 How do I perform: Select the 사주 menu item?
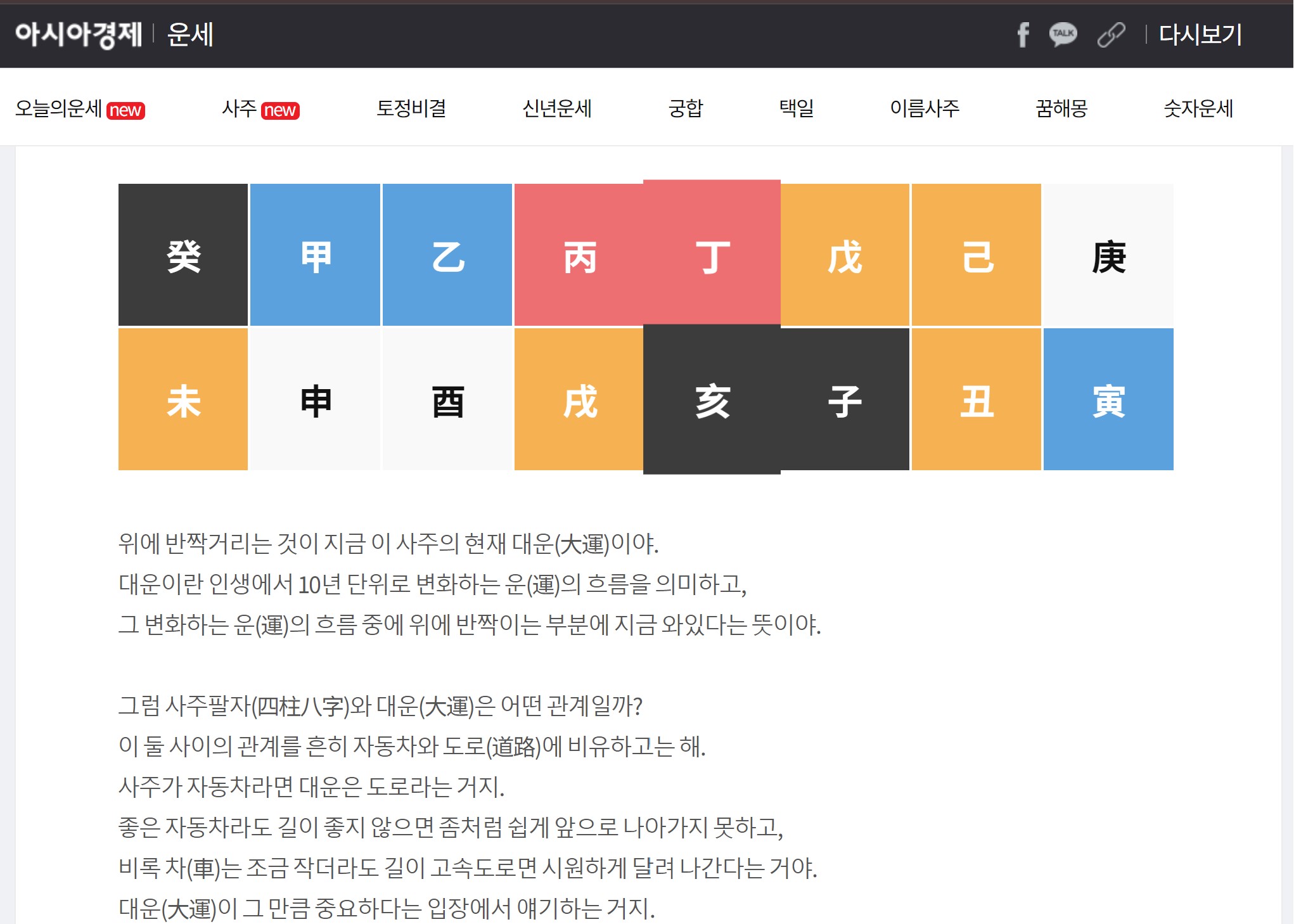click(240, 108)
